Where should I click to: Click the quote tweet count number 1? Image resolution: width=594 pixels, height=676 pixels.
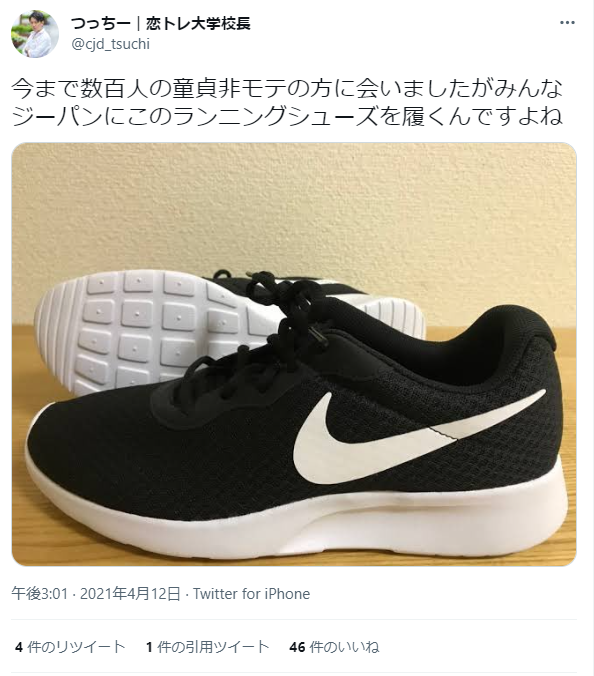click(149, 647)
